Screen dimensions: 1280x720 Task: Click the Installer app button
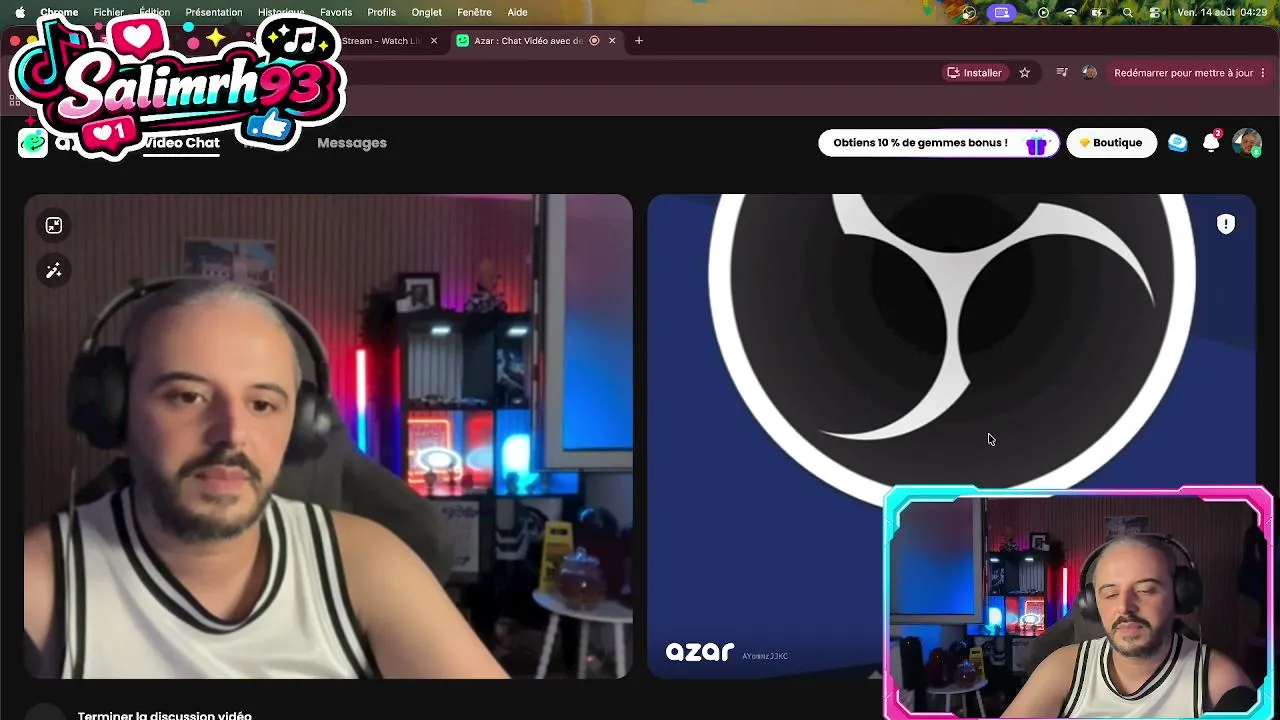975,73
